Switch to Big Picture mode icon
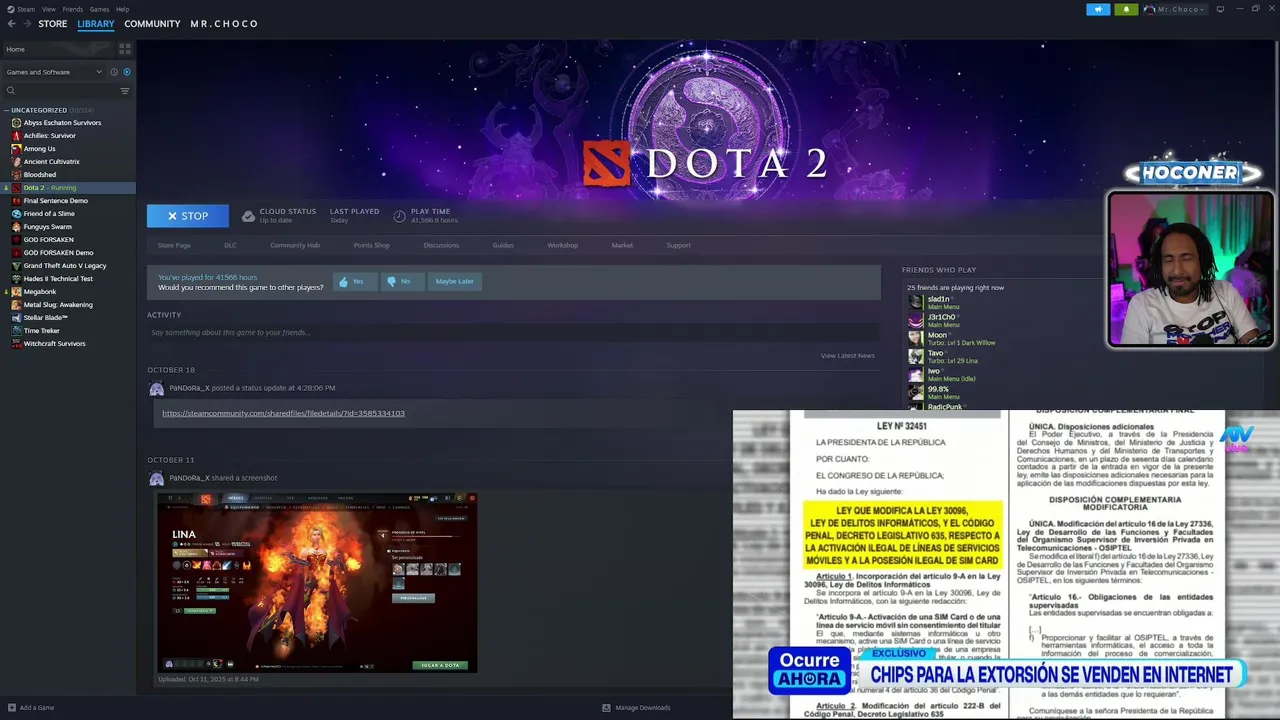 [x=1220, y=9]
